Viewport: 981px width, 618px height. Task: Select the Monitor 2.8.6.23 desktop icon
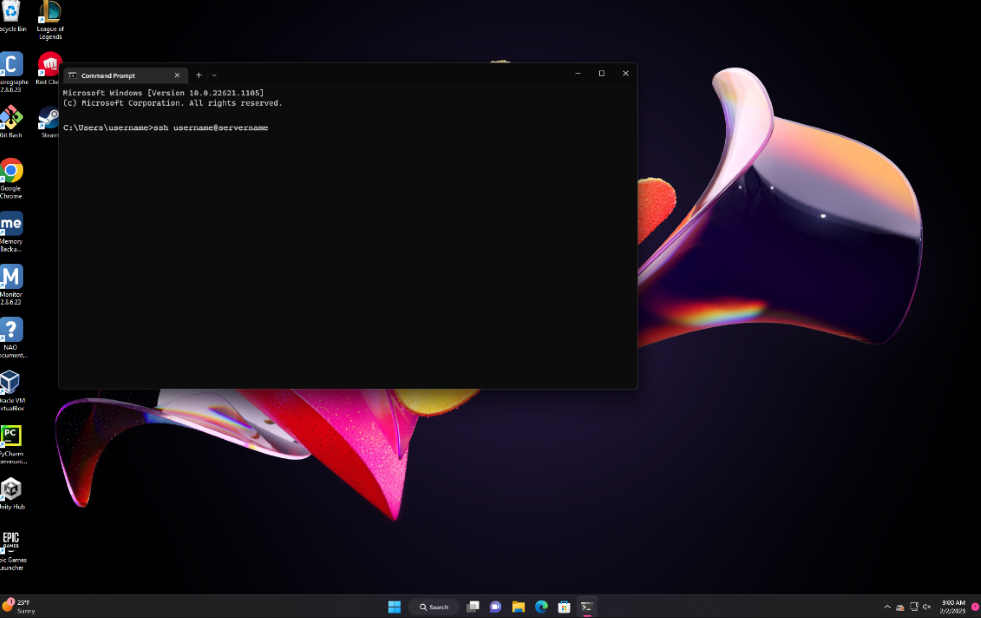coord(11,285)
